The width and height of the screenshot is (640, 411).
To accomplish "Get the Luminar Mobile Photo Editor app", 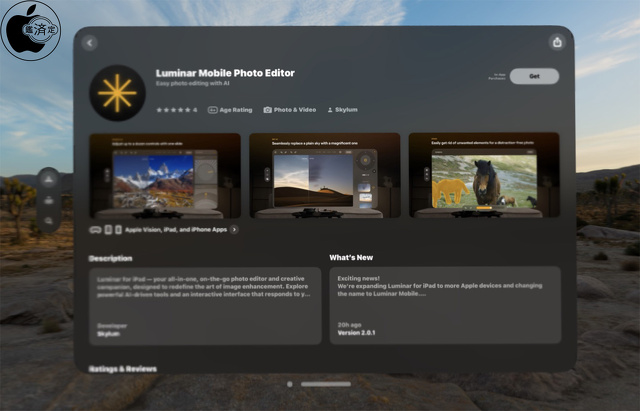I will pos(534,76).
